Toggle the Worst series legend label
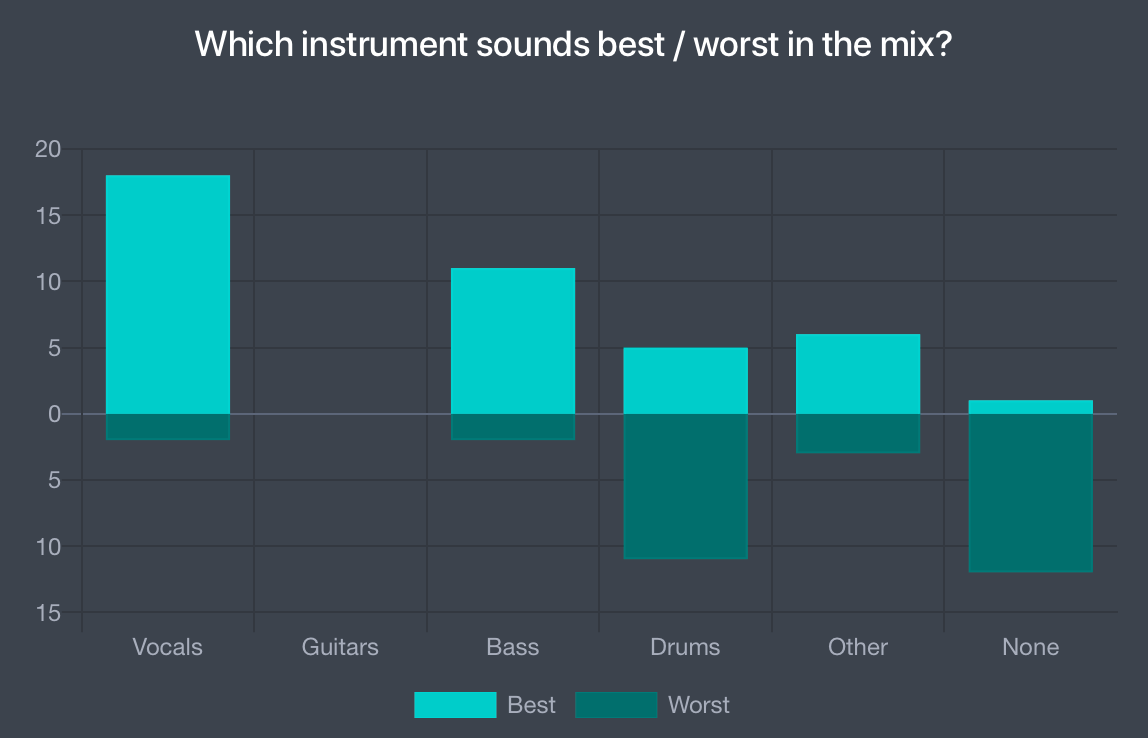This screenshot has height=738, width=1148. tap(698, 705)
